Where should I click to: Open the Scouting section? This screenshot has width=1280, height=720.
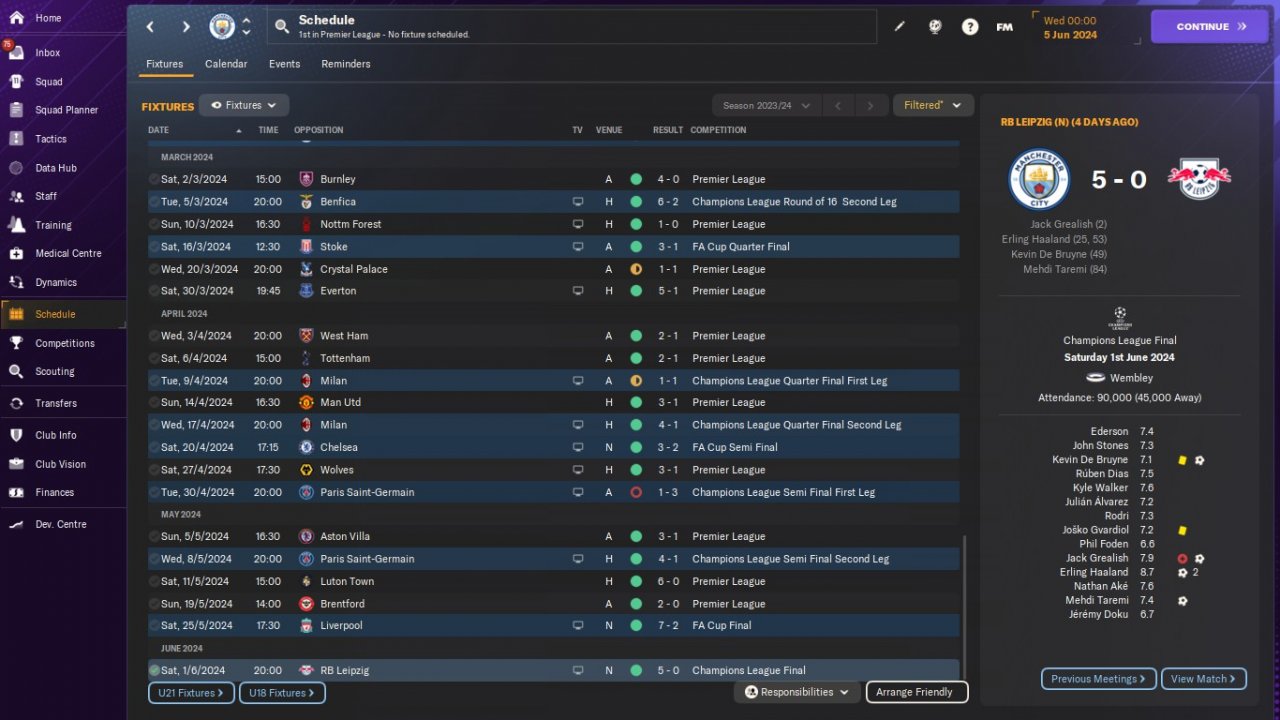click(54, 371)
